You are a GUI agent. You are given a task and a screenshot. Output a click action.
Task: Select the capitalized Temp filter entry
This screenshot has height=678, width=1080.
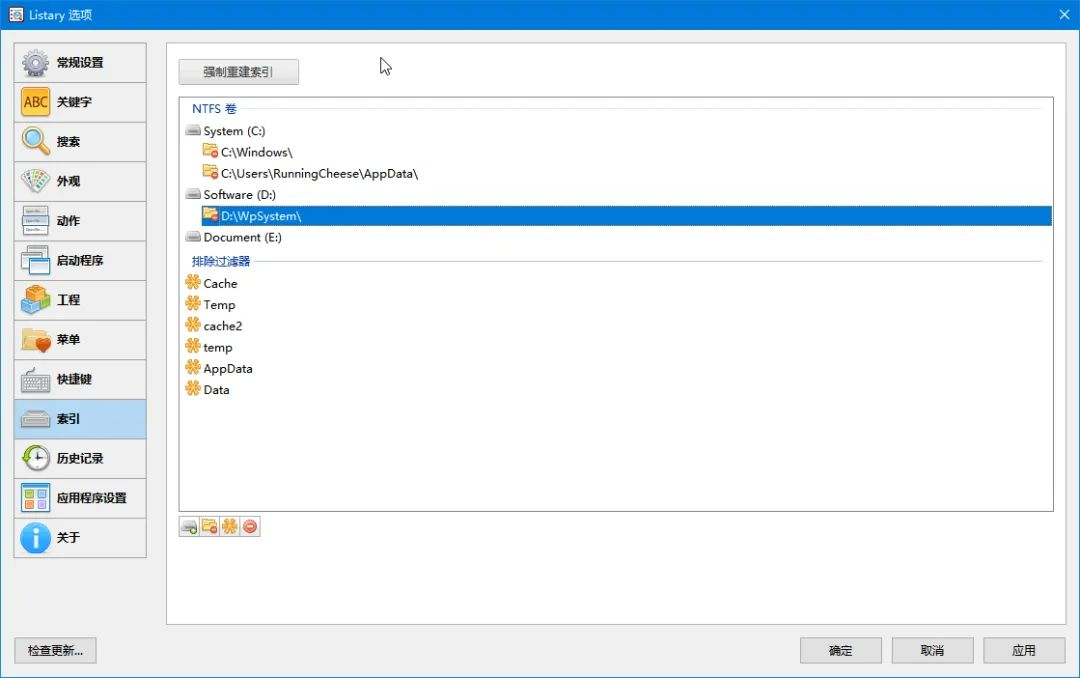click(x=220, y=305)
